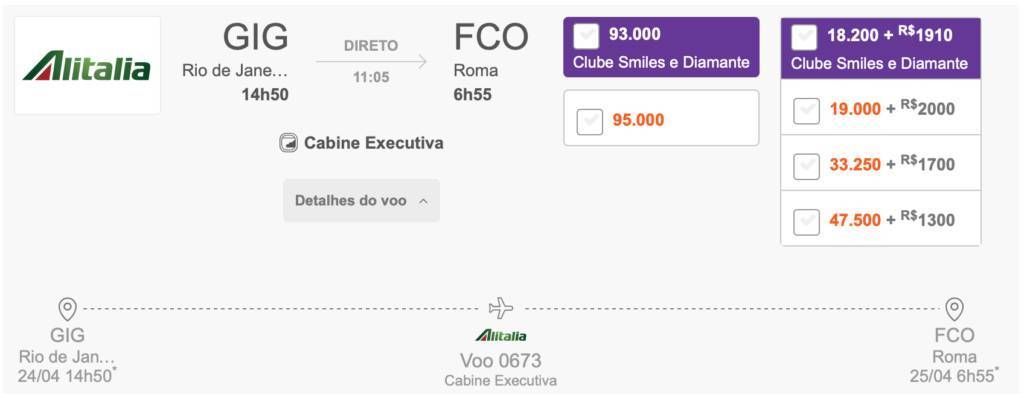The height and width of the screenshot is (394, 1024).
Task: Click the large Alitalia airline logo
Action: (87, 66)
